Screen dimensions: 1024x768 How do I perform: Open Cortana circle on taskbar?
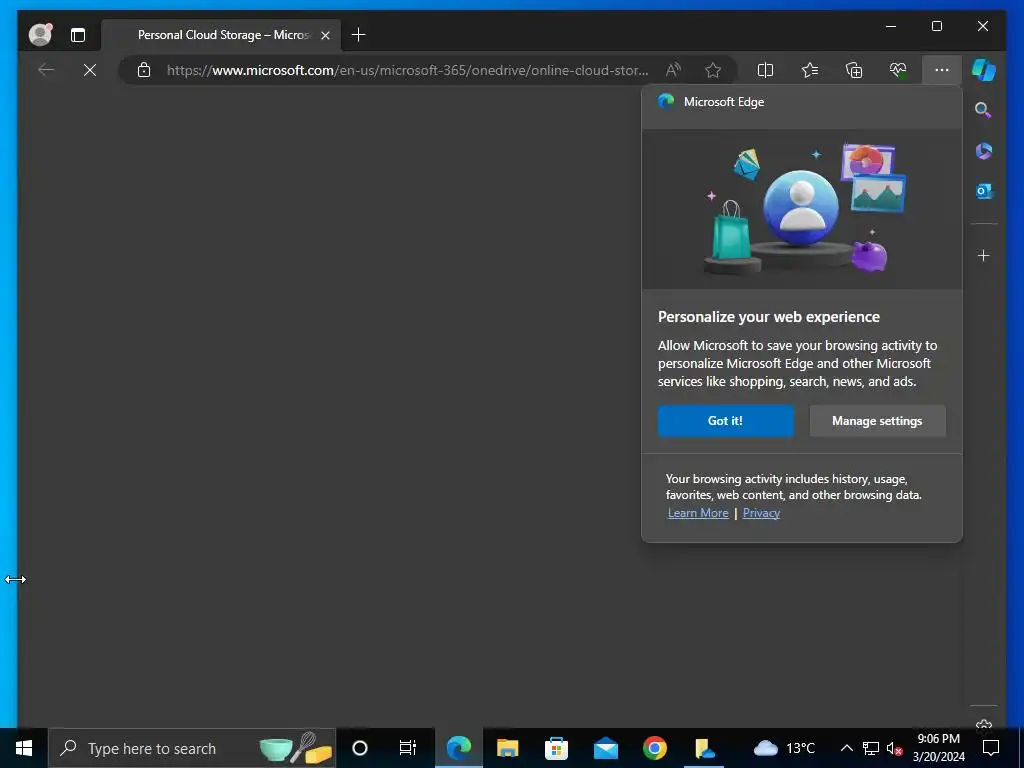(360, 748)
